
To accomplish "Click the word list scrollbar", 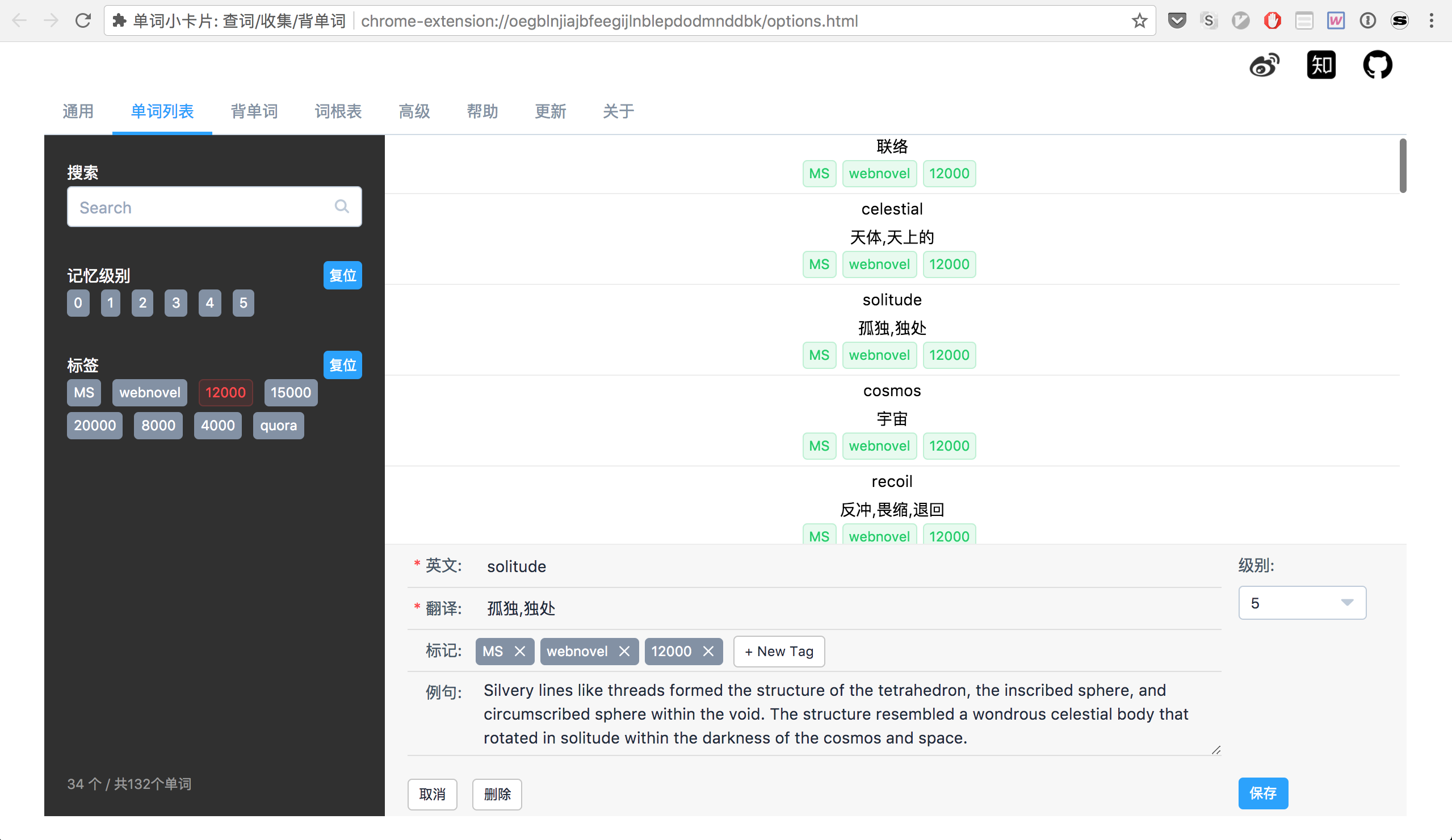I will click(x=1403, y=166).
